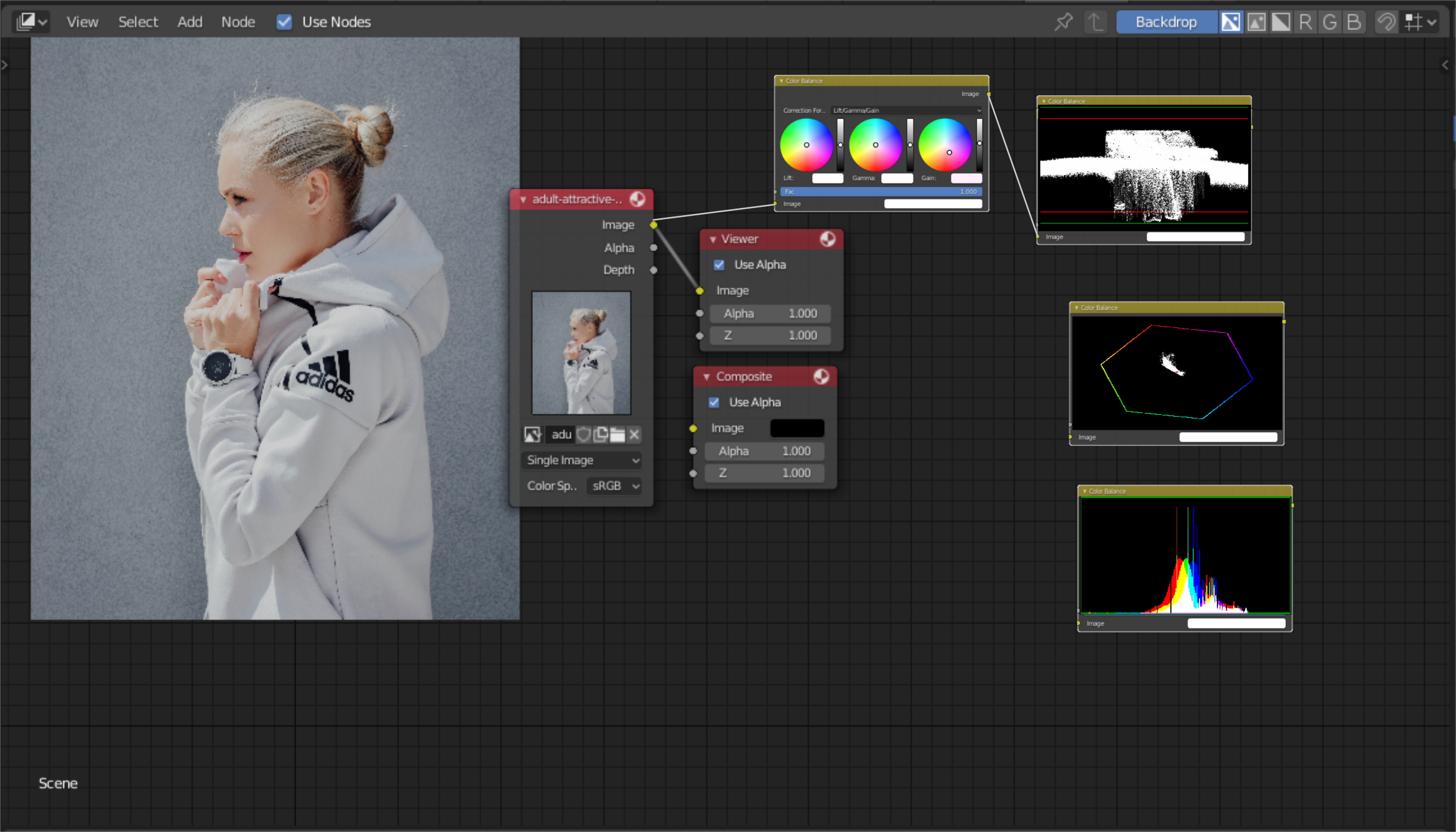Click image node preview toggle sphere icon
This screenshot has height=832, width=1456.
tap(638, 199)
